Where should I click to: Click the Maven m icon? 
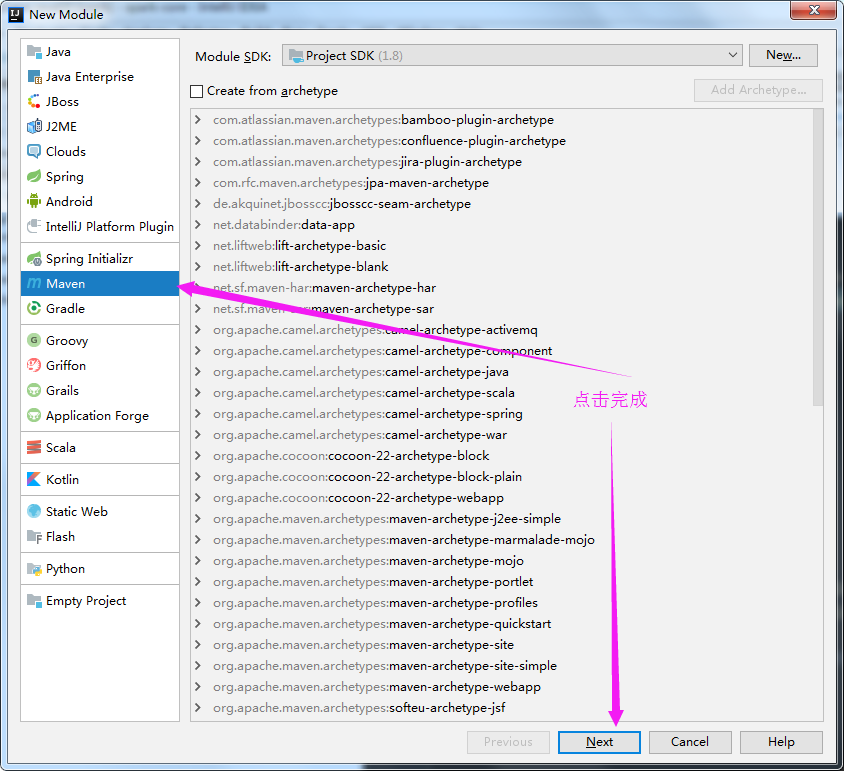pyautogui.click(x=34, y=283)
